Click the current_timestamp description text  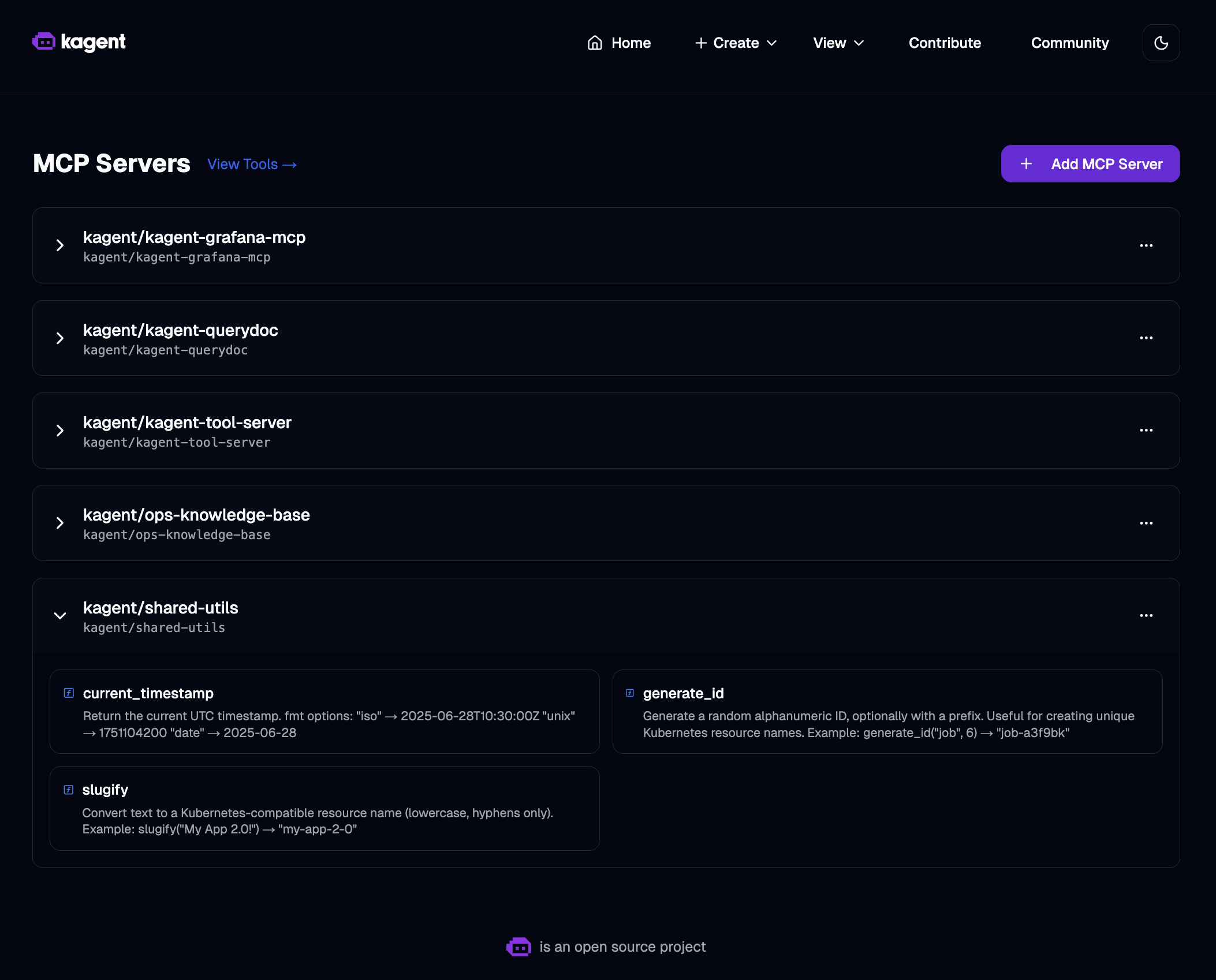coord(329,724)
